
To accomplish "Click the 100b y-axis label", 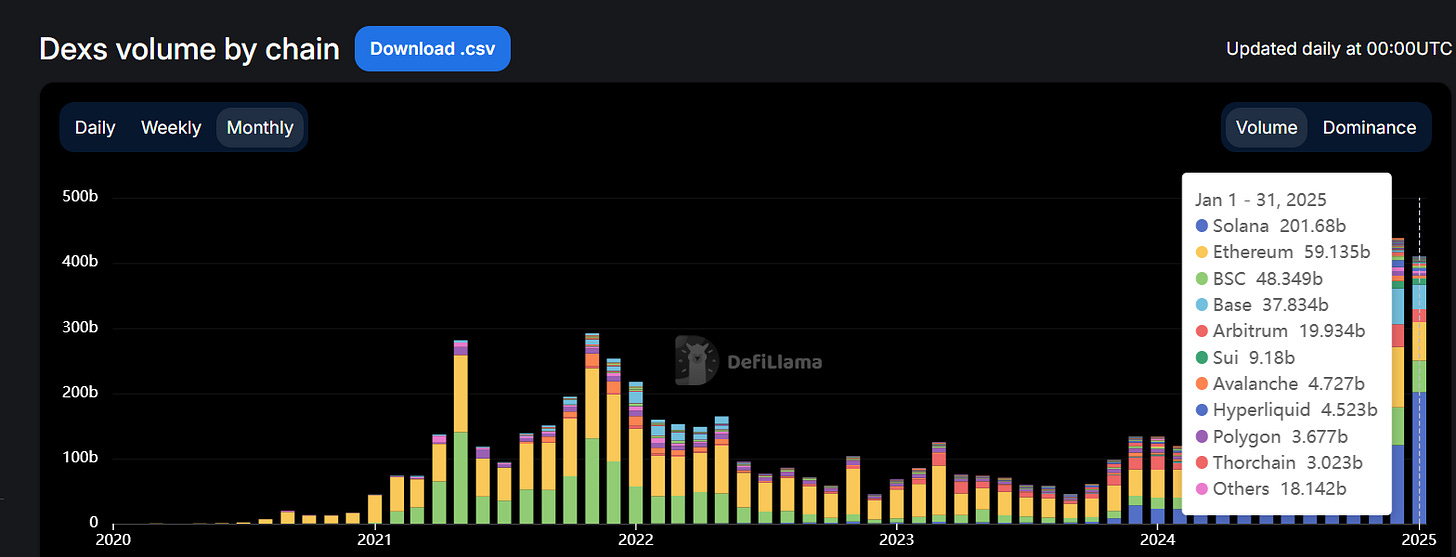I will pyautogui.click(x=80, y=458).
